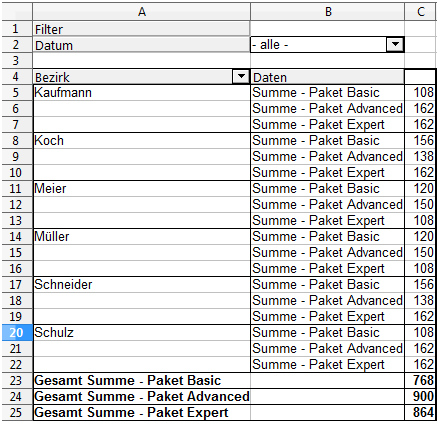
Task: Select the Schulz cell
Action: point(142,333)
